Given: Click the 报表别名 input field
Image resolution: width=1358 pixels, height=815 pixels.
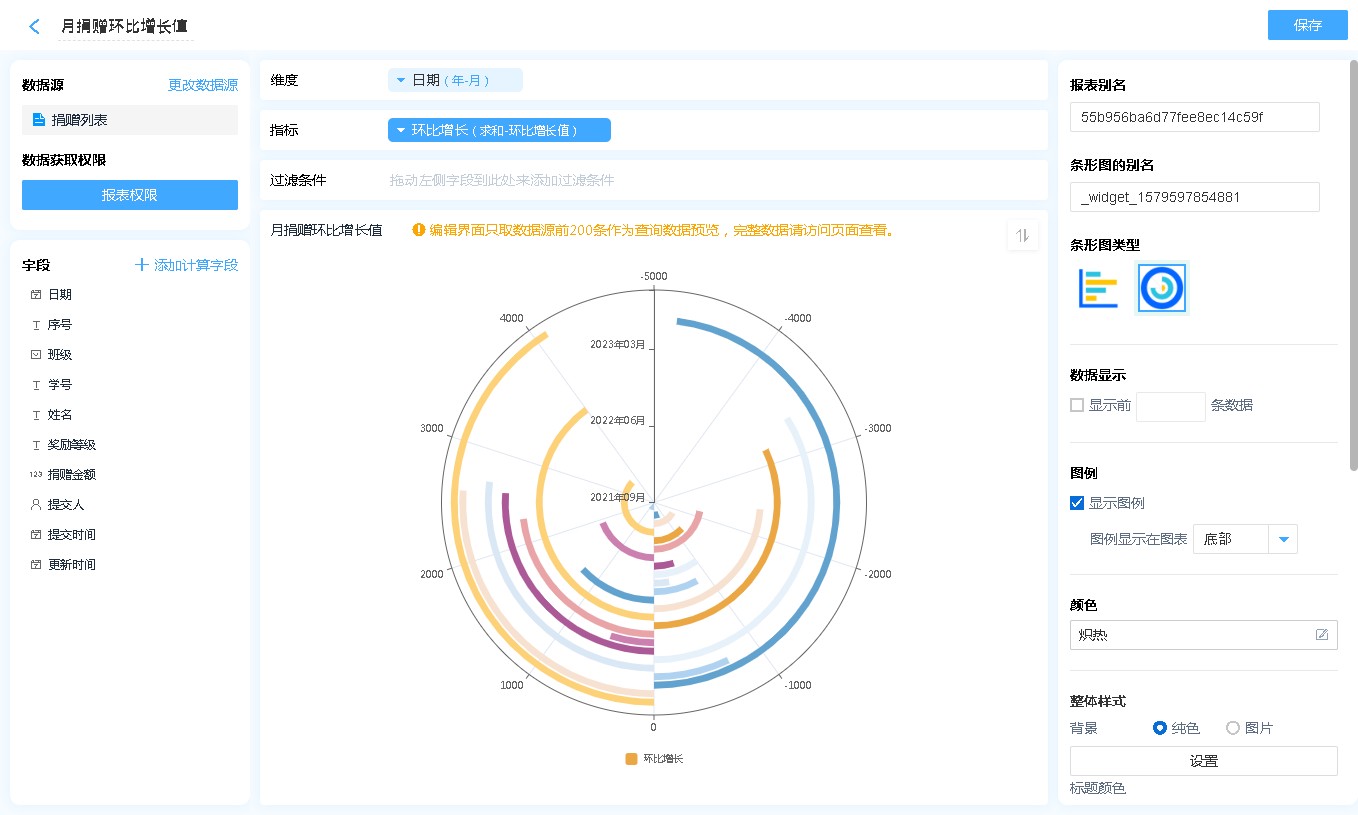Looking at the screenshot, I should tap(1194, 117).
